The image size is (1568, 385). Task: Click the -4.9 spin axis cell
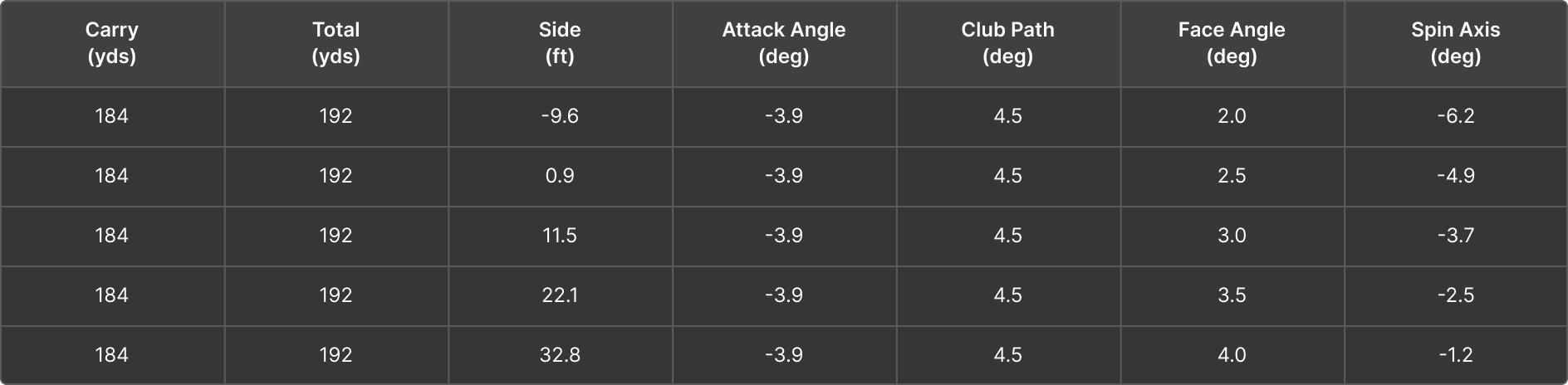coord(1455,176)
